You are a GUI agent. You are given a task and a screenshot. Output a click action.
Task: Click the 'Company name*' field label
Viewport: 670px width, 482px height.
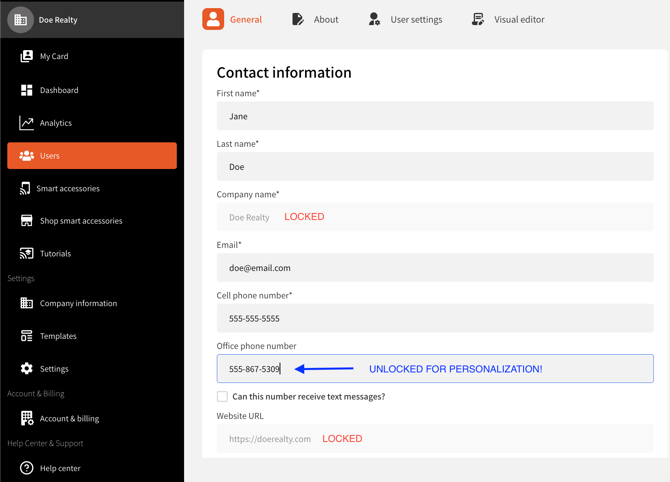tap(247, 194)
